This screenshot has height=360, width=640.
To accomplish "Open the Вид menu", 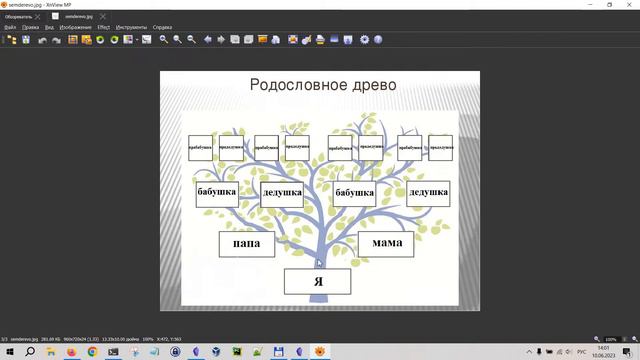I will pos(49,27).
